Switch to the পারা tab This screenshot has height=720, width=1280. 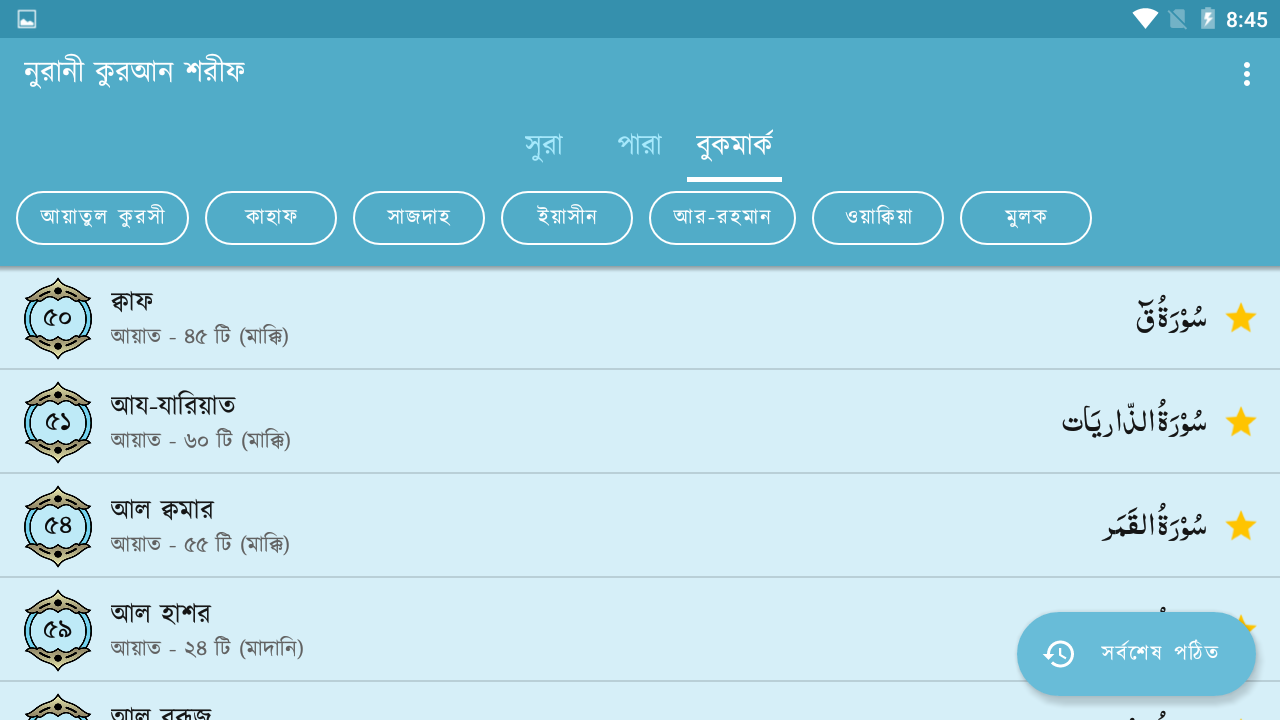pos(639,145)
